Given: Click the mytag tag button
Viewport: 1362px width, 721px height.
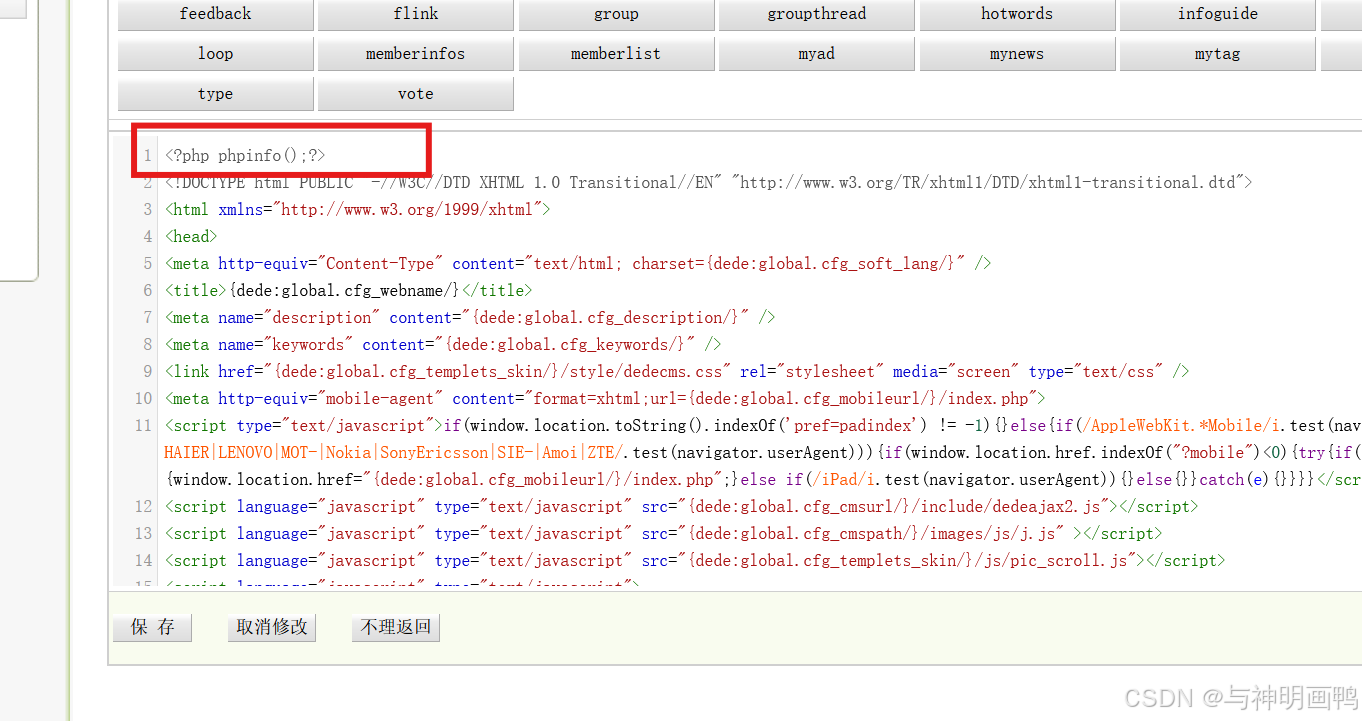Looking at the screenshot, I should [x=1218, y=54].
